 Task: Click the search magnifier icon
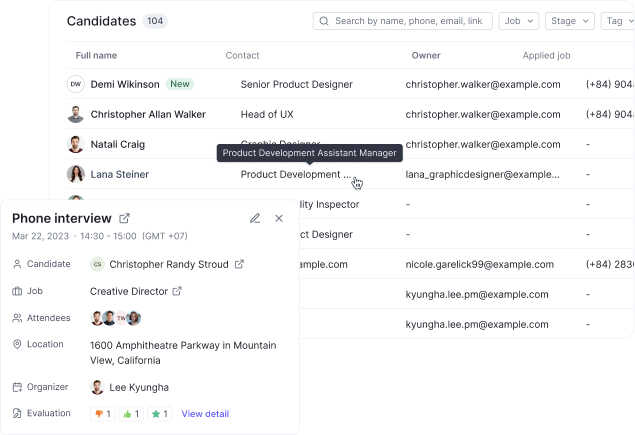(324, 20)
